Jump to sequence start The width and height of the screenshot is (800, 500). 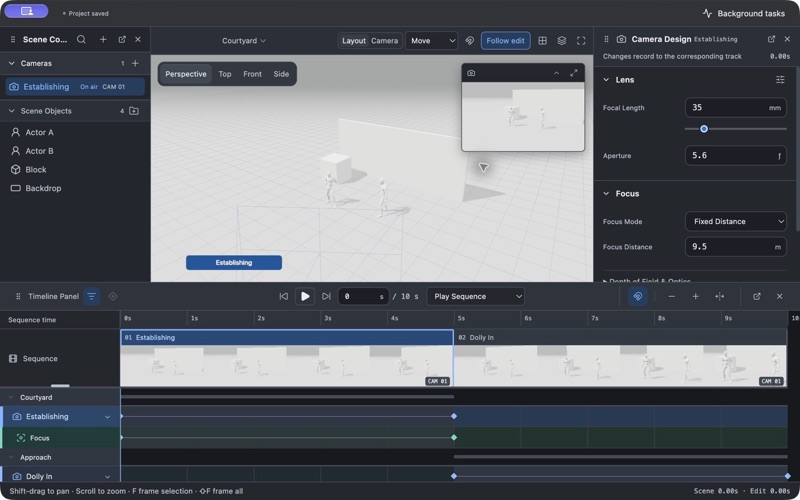284,296
